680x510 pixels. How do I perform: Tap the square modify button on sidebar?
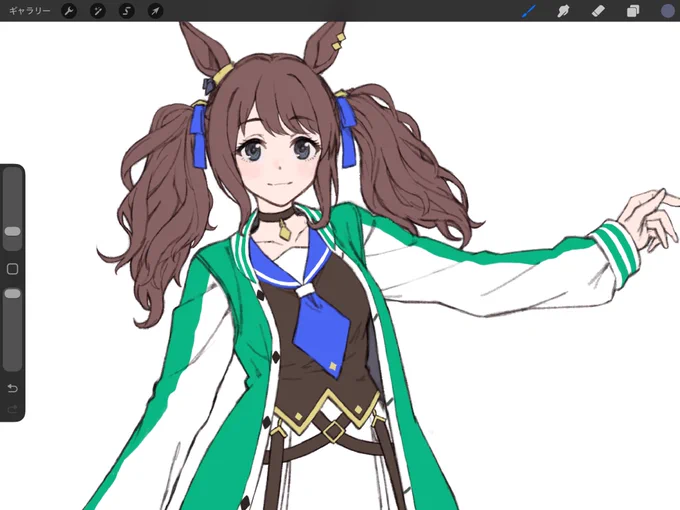12,269
